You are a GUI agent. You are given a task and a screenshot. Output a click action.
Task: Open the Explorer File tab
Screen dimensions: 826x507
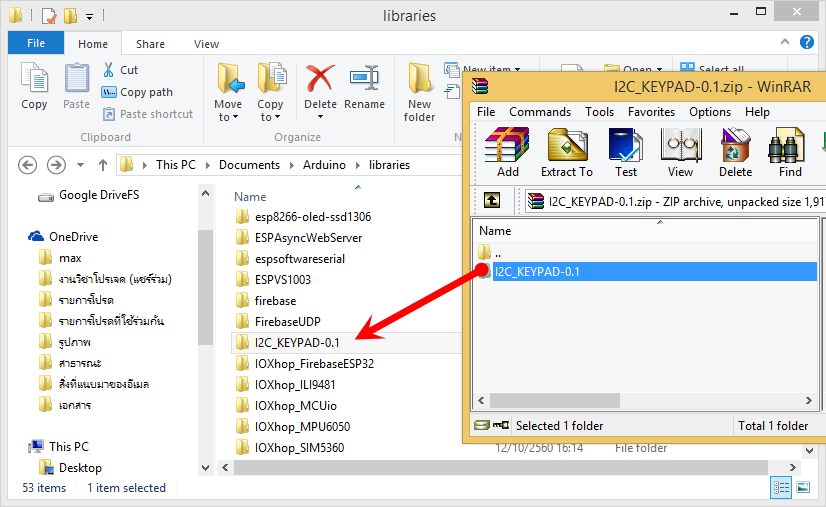36,43
